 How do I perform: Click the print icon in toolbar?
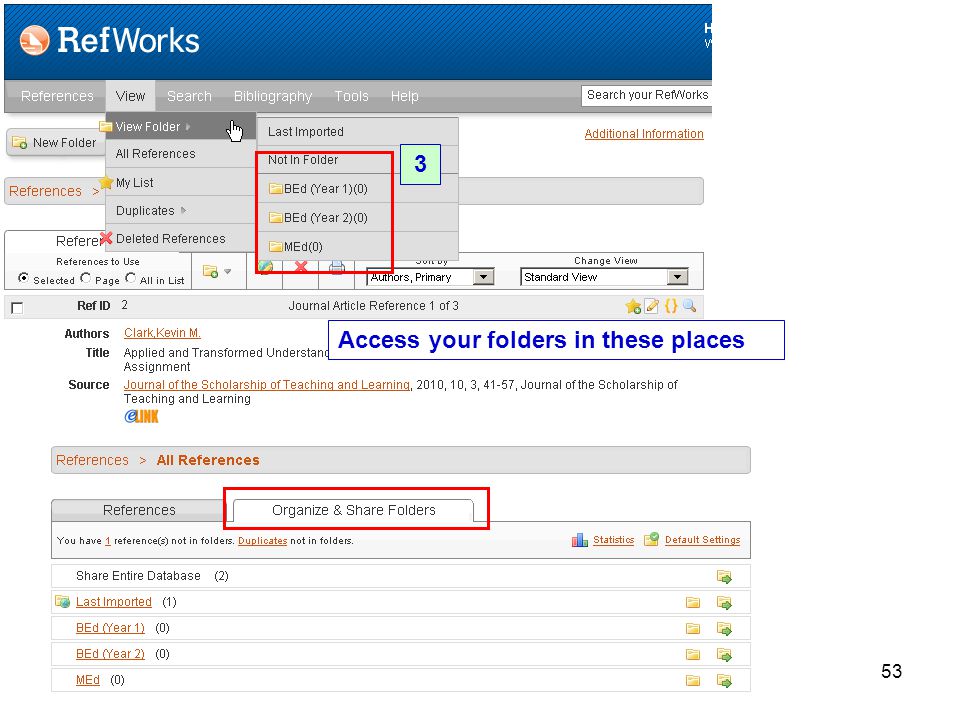pyautogui.click(x=337, y=267)
